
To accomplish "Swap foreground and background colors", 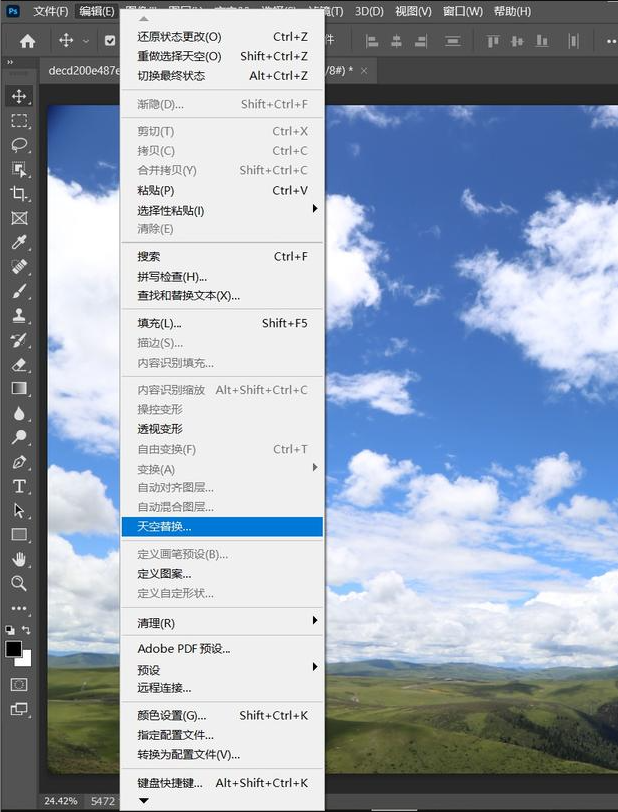I will pos(26,630).
